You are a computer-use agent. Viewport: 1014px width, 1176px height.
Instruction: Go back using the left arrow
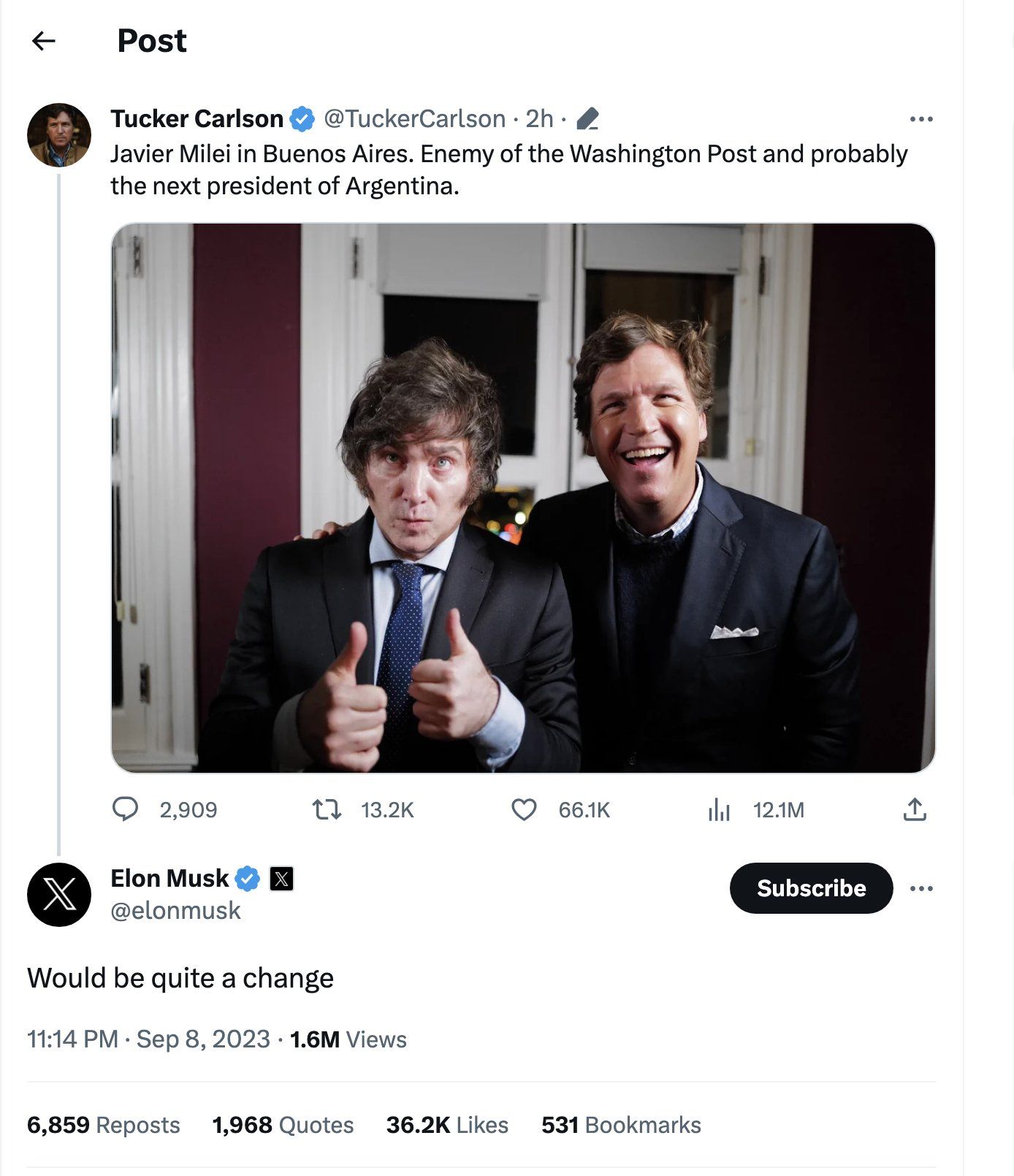point(44,41)
